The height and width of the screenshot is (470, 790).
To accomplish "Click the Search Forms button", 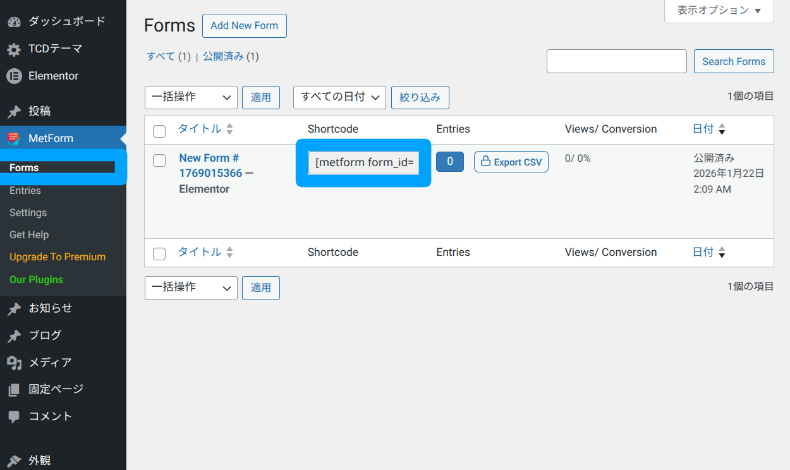I will tap(734, 61).
